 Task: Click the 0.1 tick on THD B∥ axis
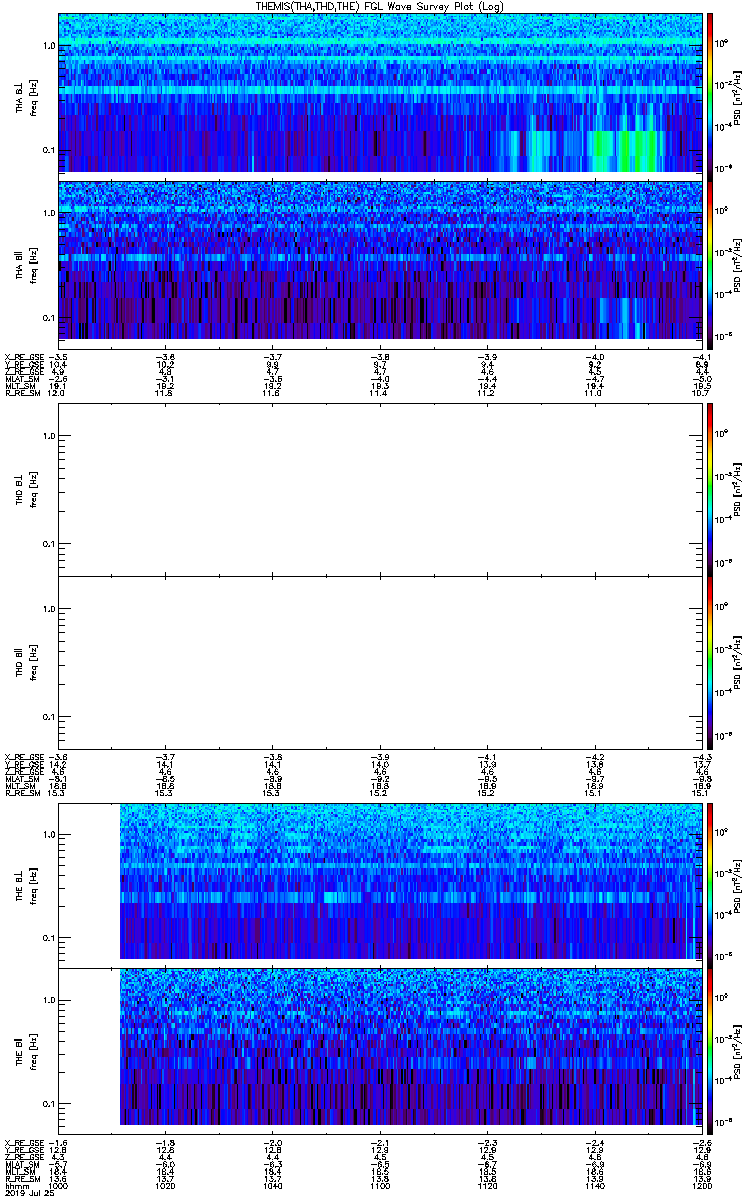(x=48, y=717)
